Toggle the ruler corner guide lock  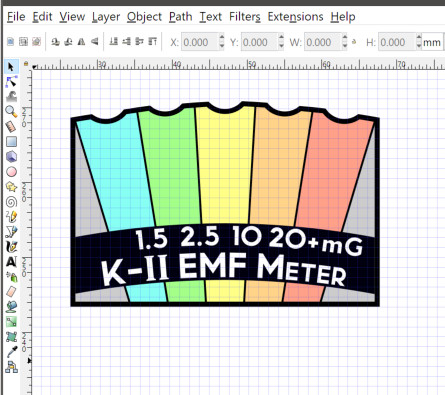26,63
